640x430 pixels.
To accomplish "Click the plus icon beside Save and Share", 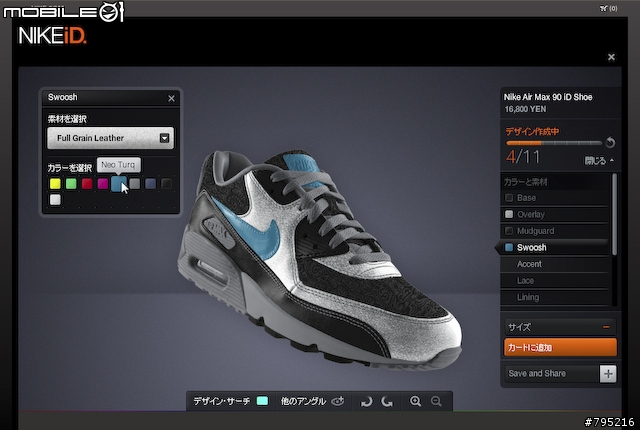I will coord(608,374).
